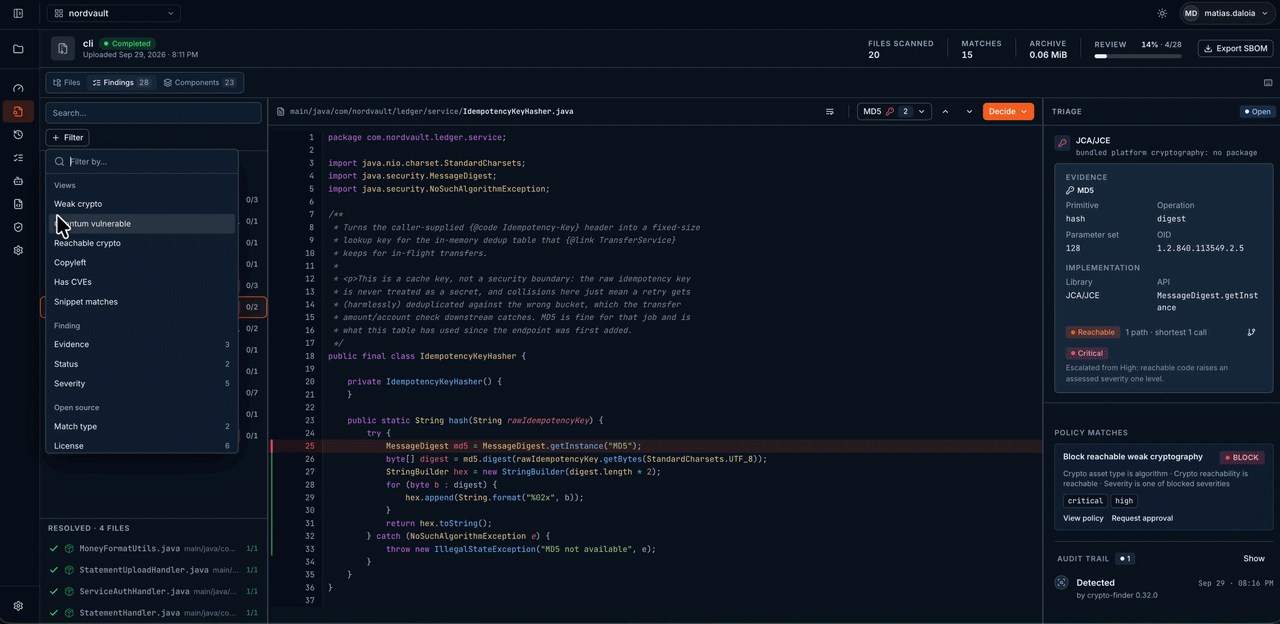
Task: Click the MD avatar badge
Action: click(1190, 13)
